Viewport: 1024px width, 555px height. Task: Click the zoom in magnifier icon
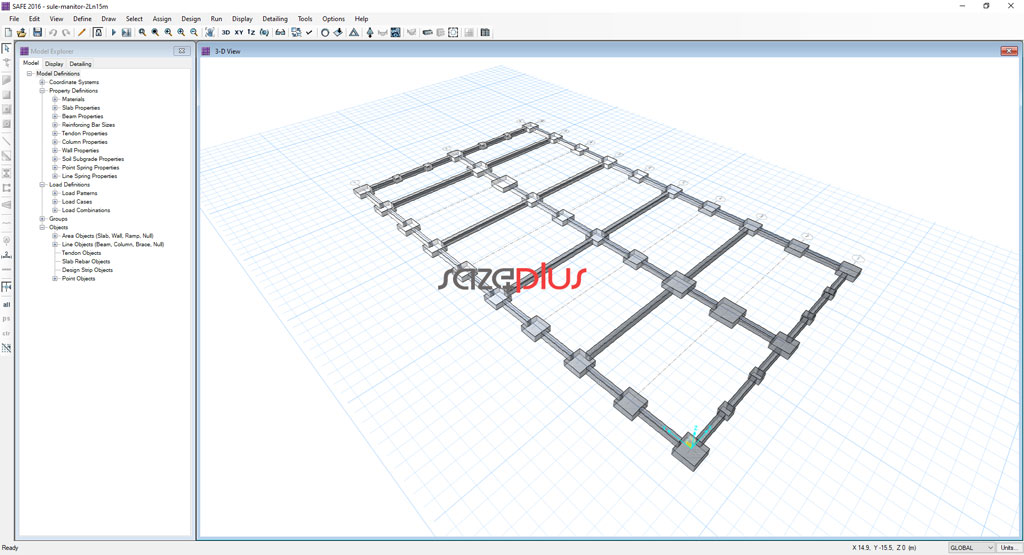pyautogui.click(x=181, y=32)
